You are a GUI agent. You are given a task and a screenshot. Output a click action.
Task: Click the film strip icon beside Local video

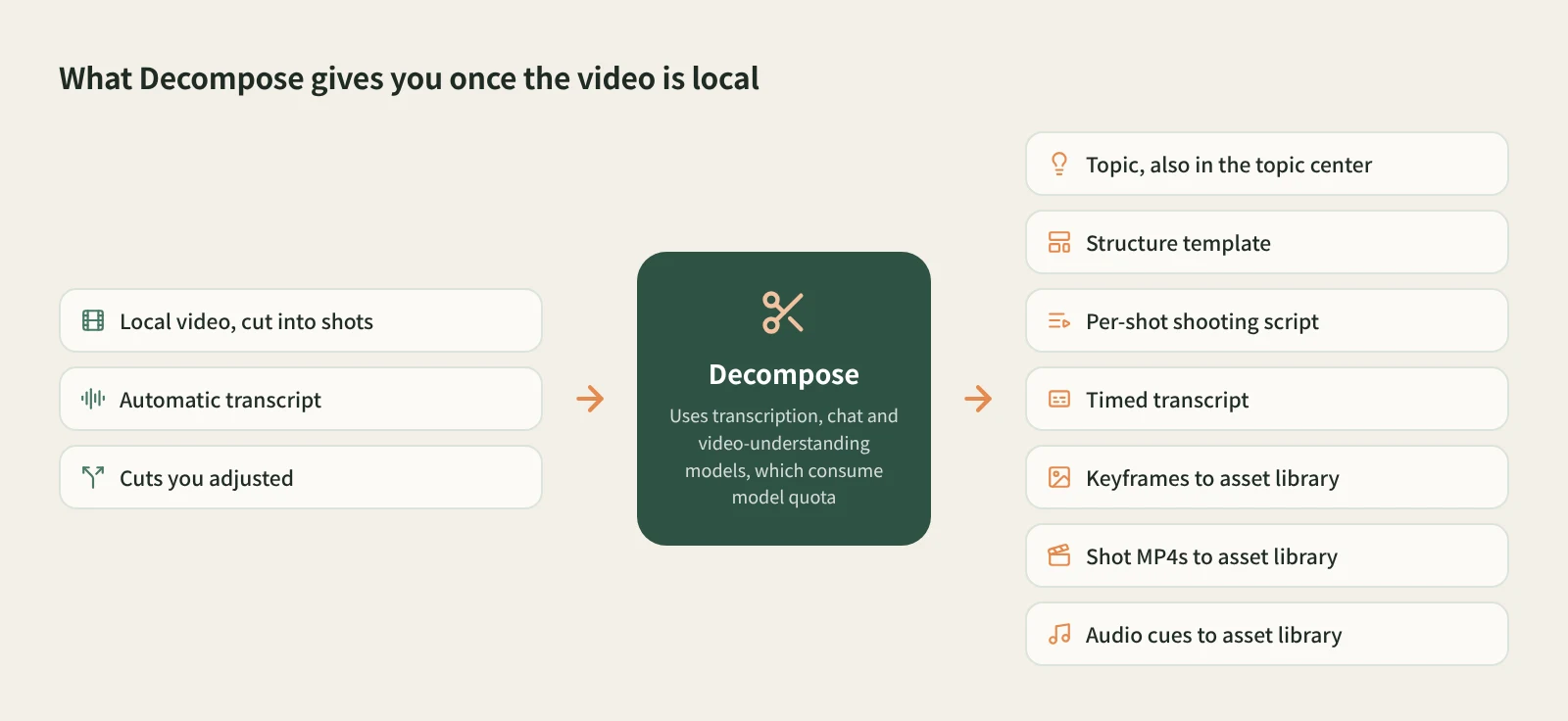pos(93,320)
